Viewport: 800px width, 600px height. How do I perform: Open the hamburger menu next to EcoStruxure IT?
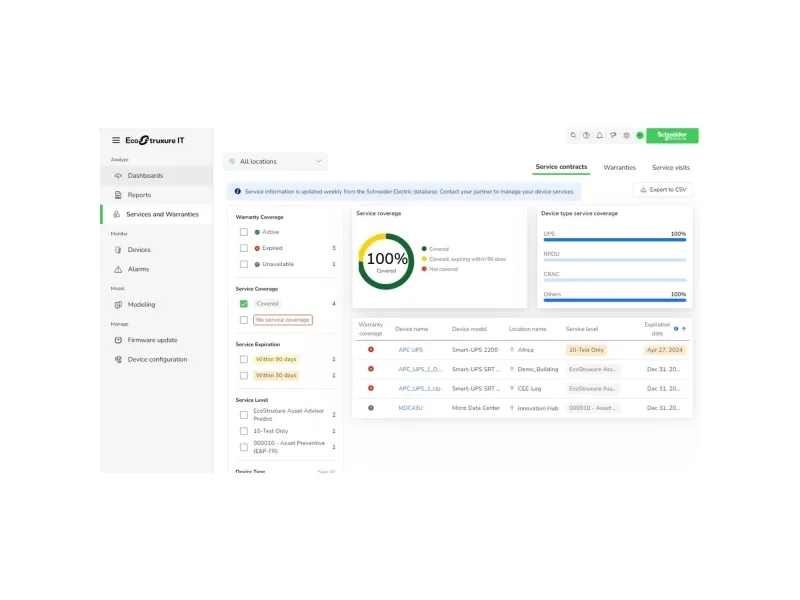(116, 140)
